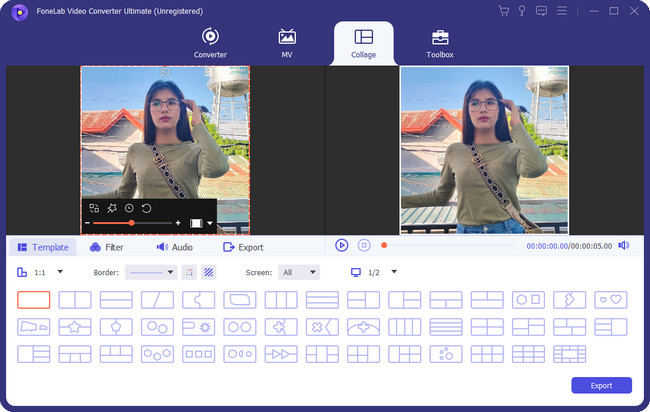Image resolution: width=650 pixels, height=412 pixels.
Task: Select the hexagon and square template
Action: coord(528,300)
